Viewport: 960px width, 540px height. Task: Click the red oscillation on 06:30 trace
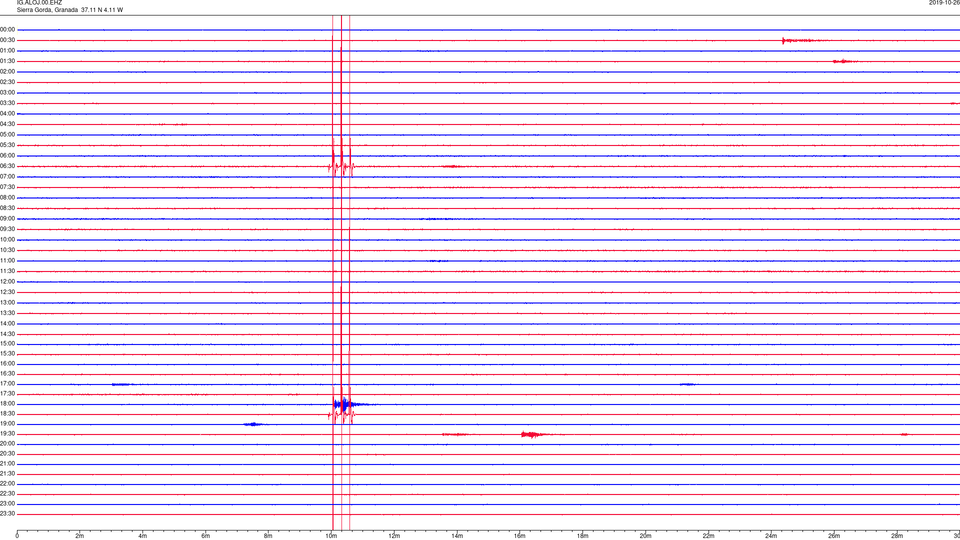click(x=341, y=167)
